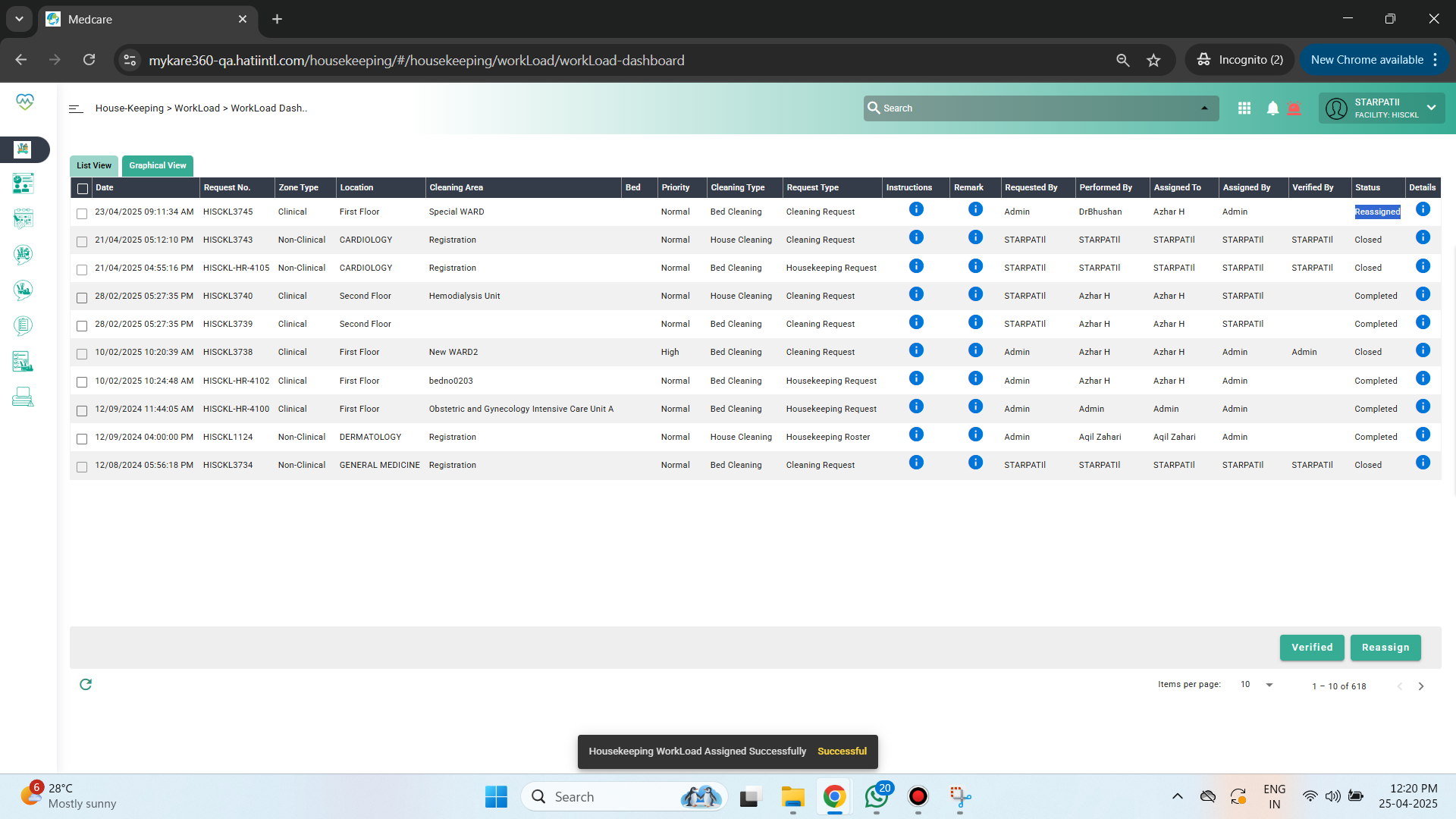Click House-Keeping in the breadcrumb
This screenshot has width=1456, height=819.
tap(130, 108)
